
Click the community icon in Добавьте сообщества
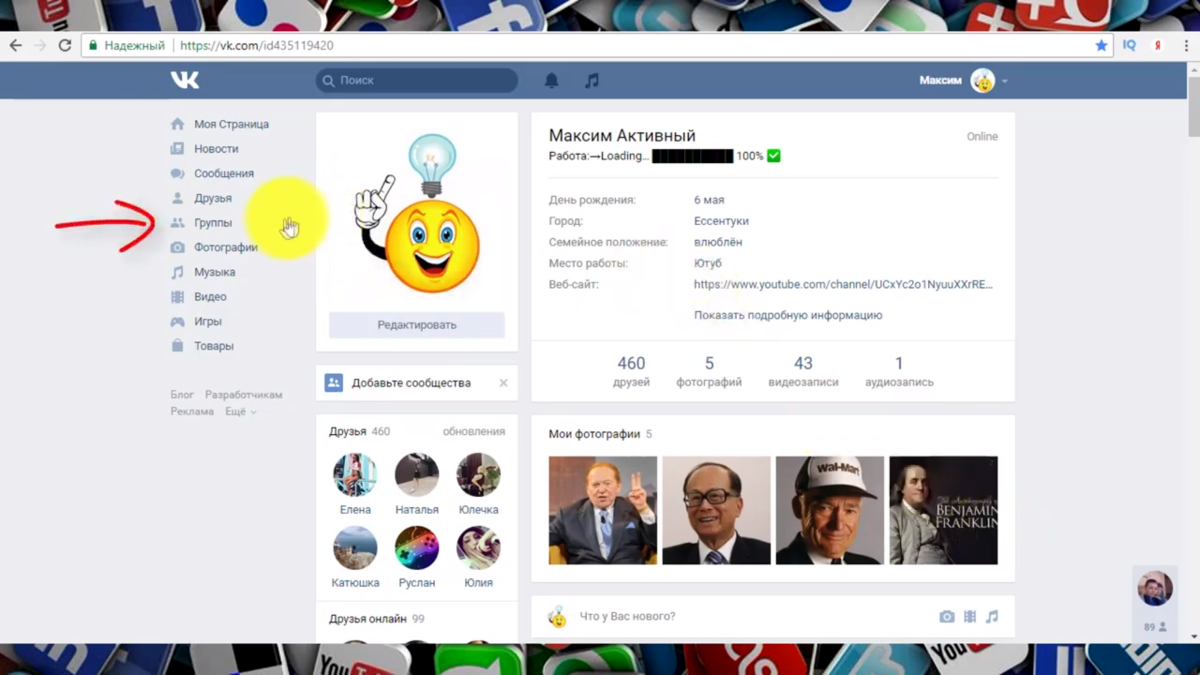tap(334, 383)
